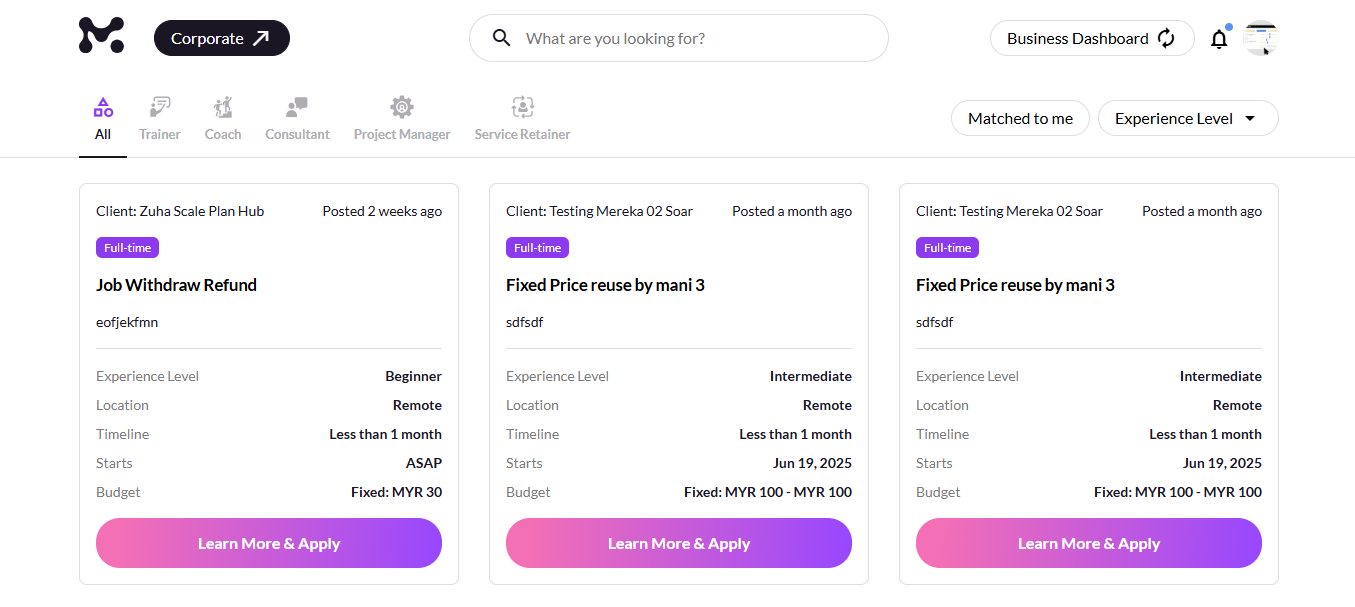
Task: Expand the Experience Level dropdown
Action: point(1187,118)
